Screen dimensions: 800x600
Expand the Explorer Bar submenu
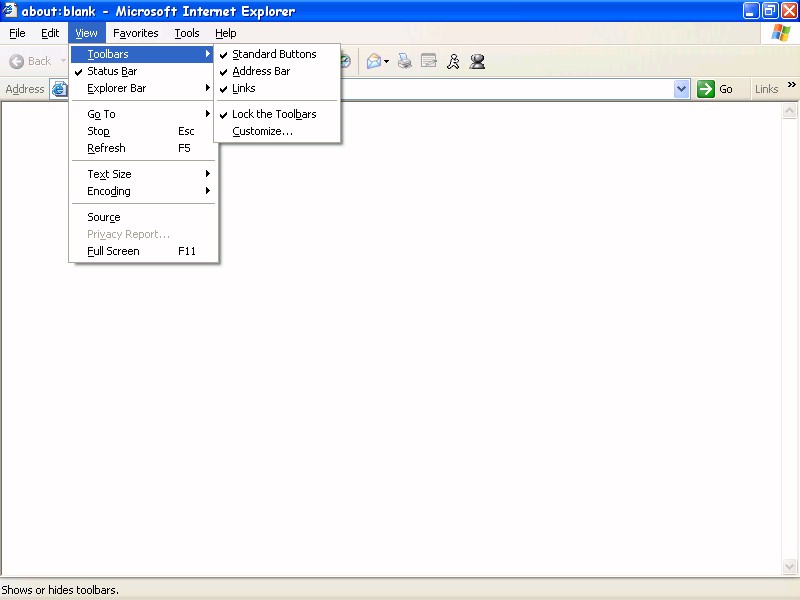[x=144, y=88]
